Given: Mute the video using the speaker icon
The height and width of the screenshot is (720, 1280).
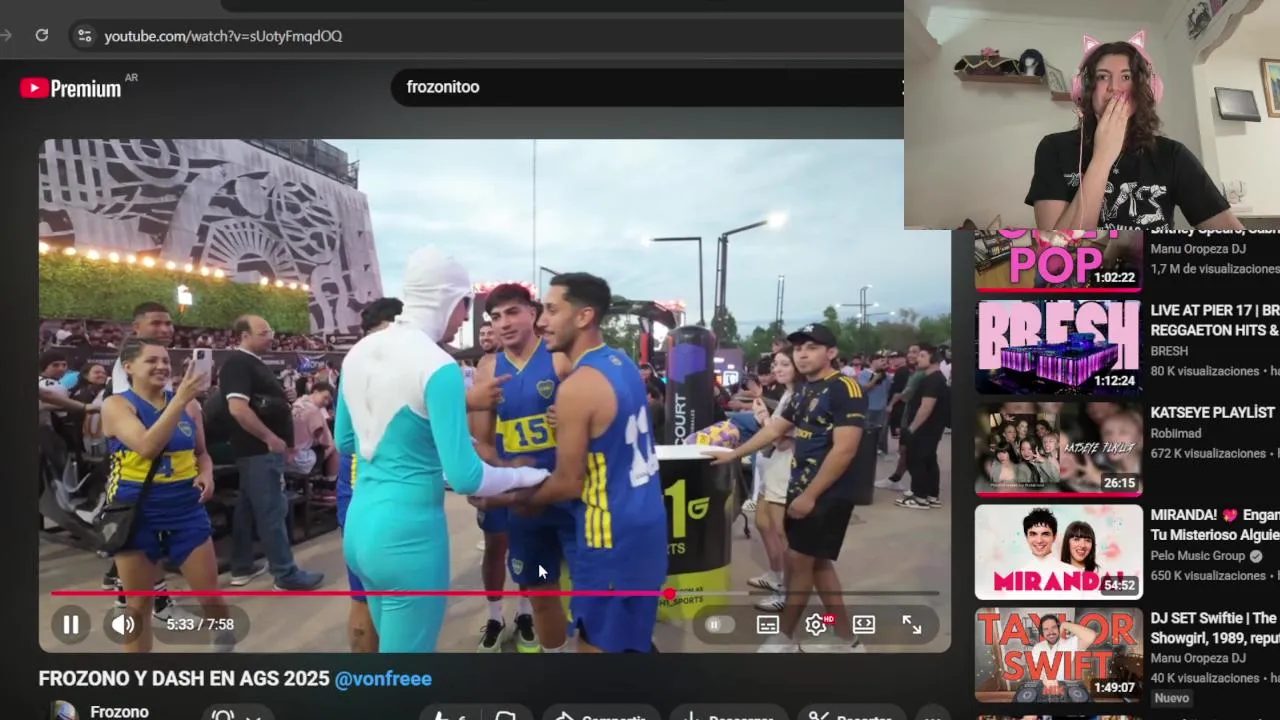Looking at the screenshot, I should [x=123, y=625].
